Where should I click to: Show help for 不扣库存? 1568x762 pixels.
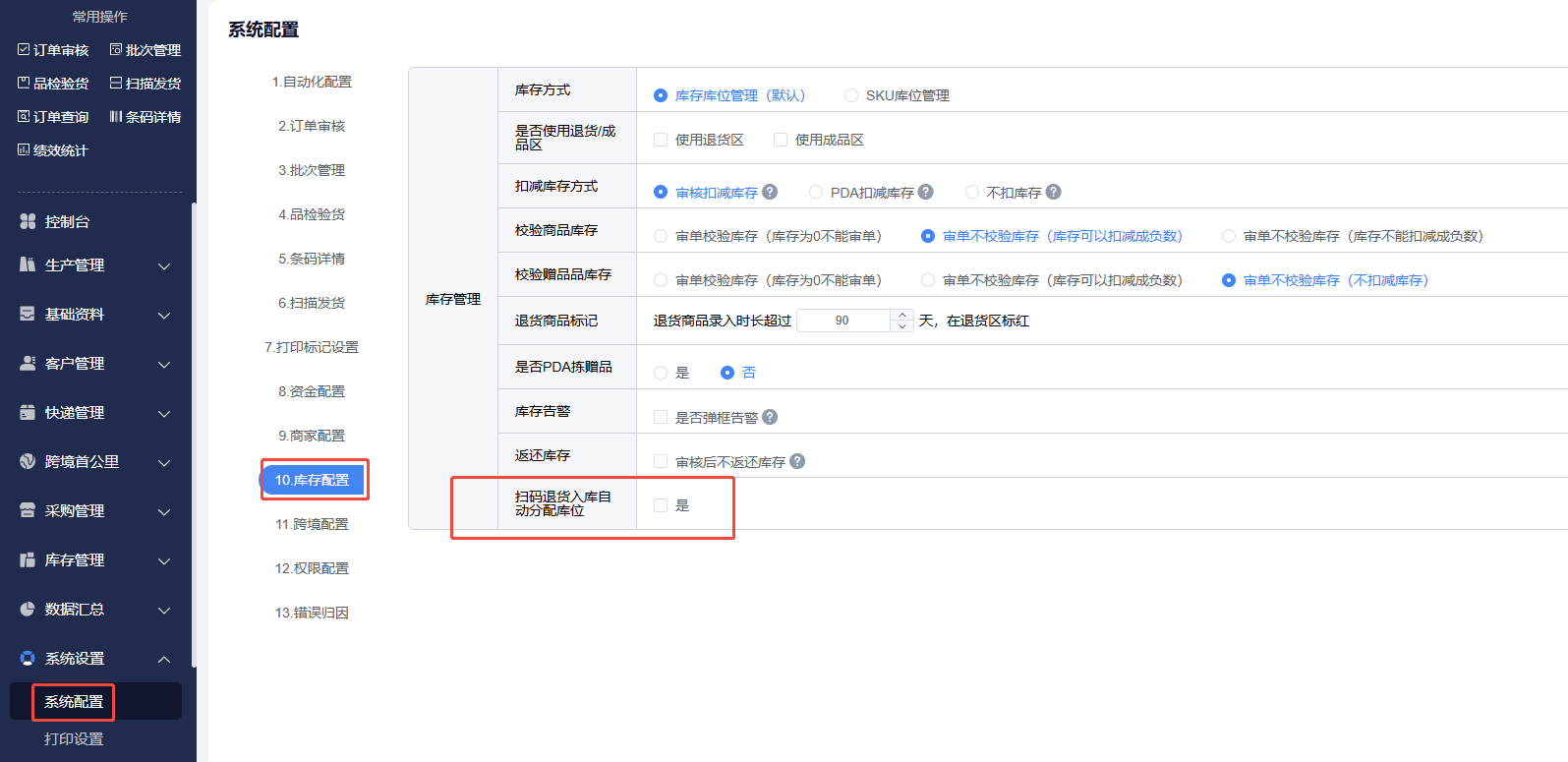click(1054, 192)
